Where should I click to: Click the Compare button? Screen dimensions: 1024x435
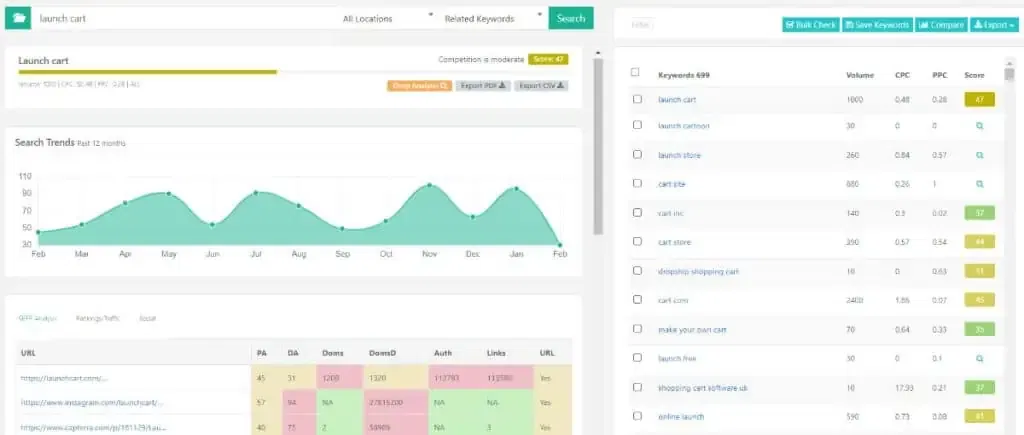941,25
